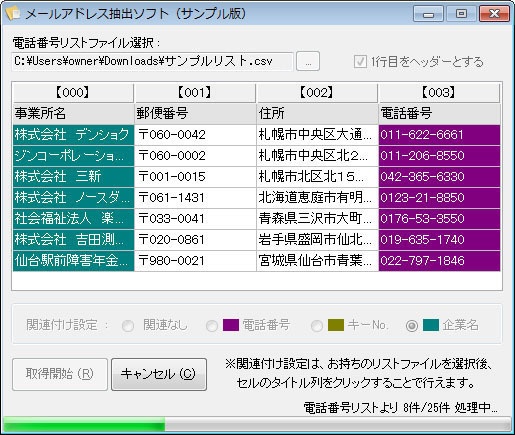
Task: Select the 電話番号 radio button
Action: click(x=212, y=325)
